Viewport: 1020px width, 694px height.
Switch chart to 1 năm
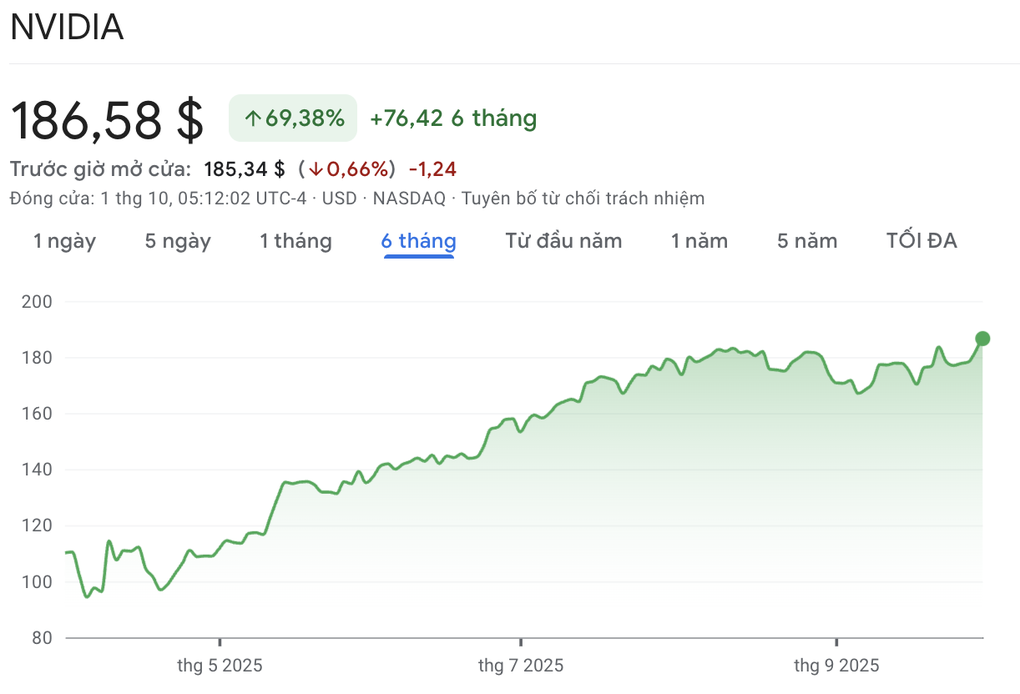tap(699, 241)
